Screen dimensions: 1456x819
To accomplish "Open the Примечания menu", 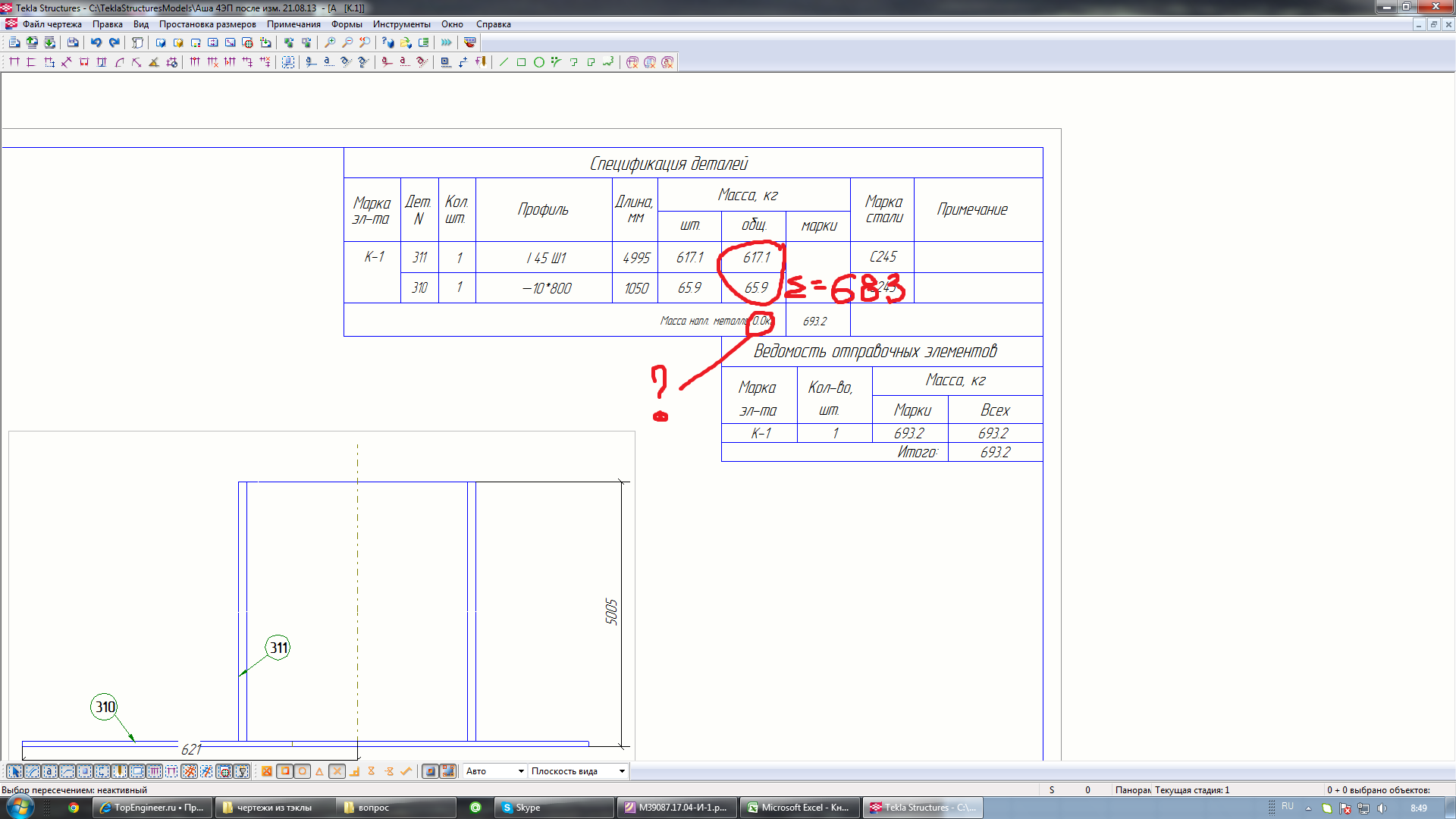I will click(x=293, y=24).
